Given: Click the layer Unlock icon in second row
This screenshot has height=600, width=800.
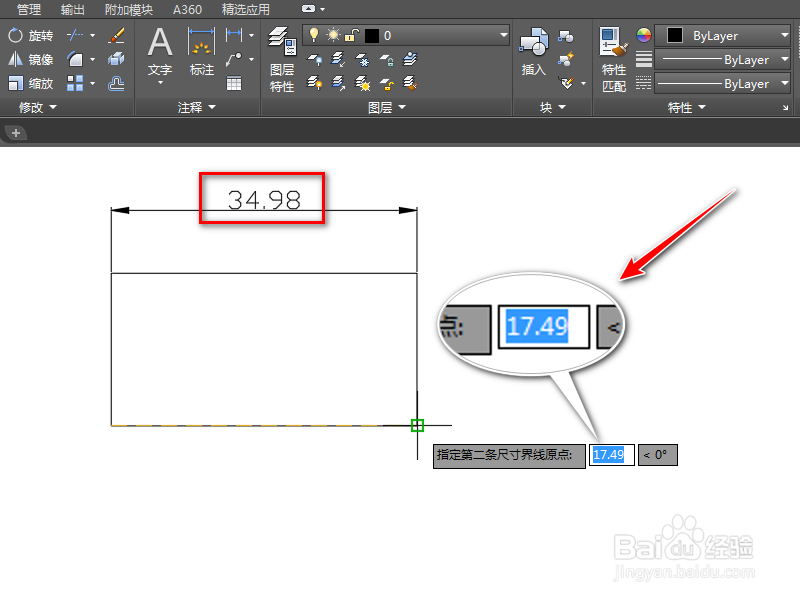Looking at the screenshot, I should click(386, 83).
